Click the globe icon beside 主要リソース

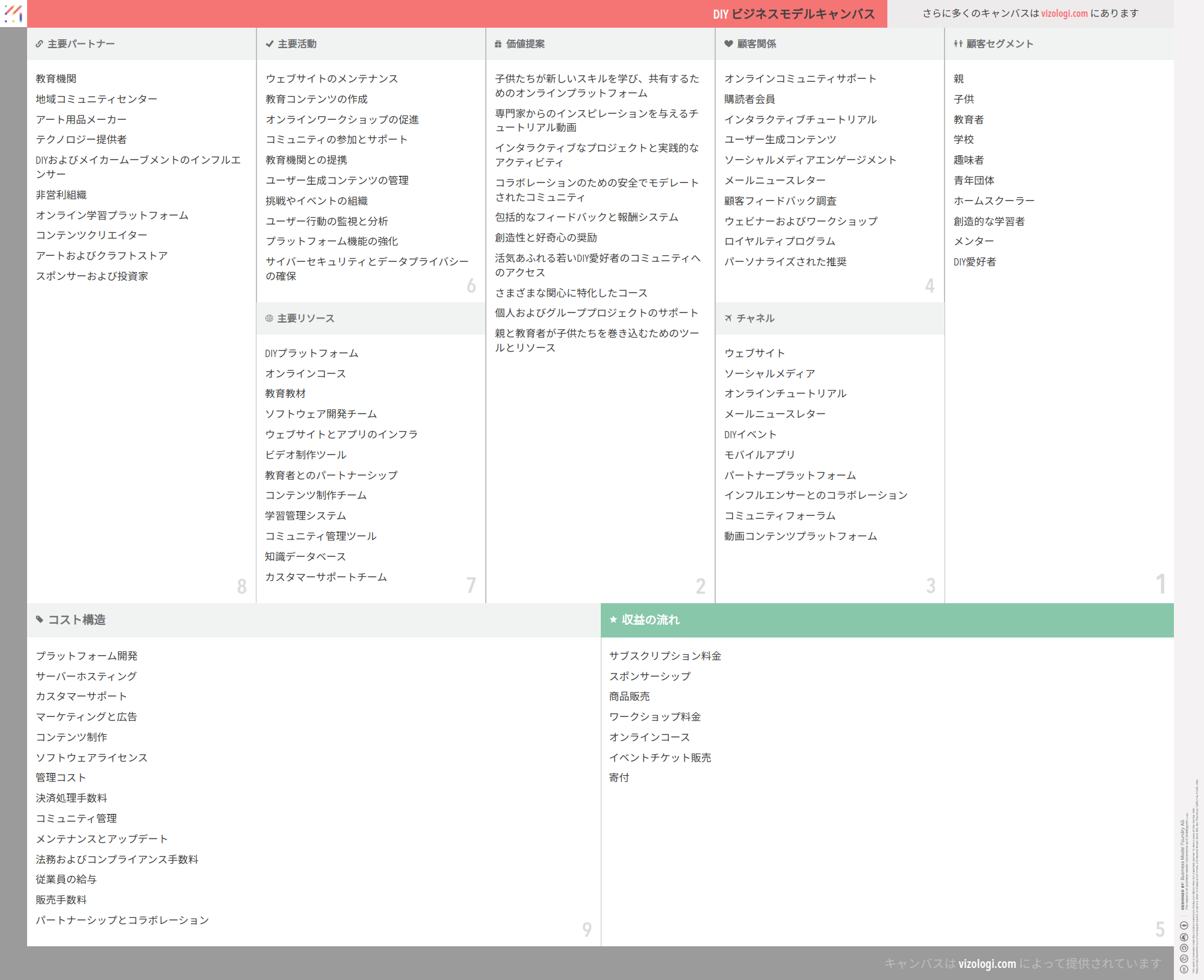click(269, 318)
